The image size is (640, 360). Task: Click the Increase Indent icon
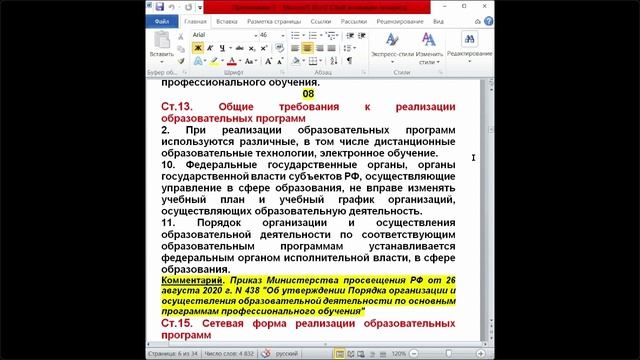(x=362, y=36)
